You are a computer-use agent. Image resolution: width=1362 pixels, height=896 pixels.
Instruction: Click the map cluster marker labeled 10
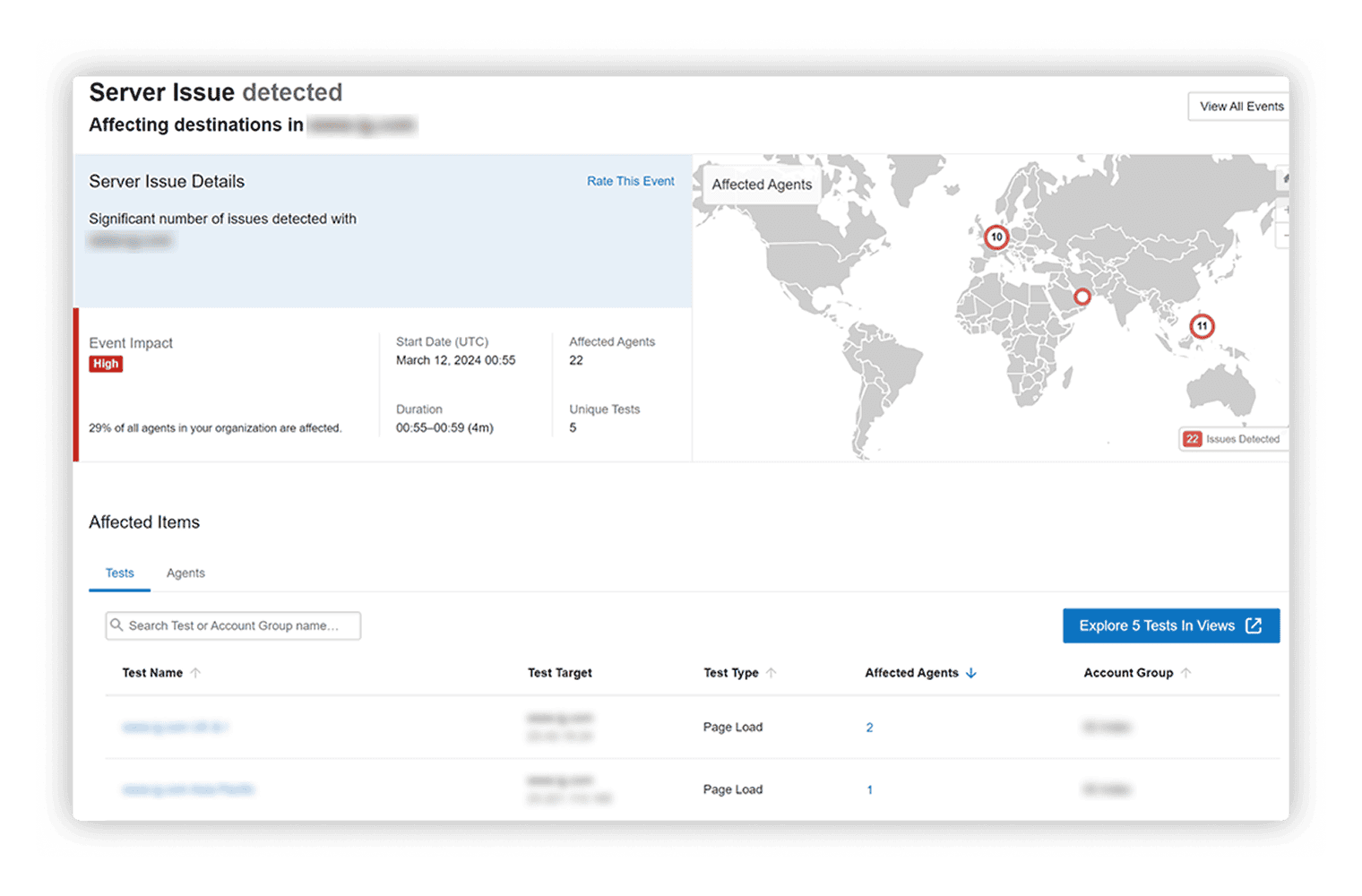(x=996, y=237)
